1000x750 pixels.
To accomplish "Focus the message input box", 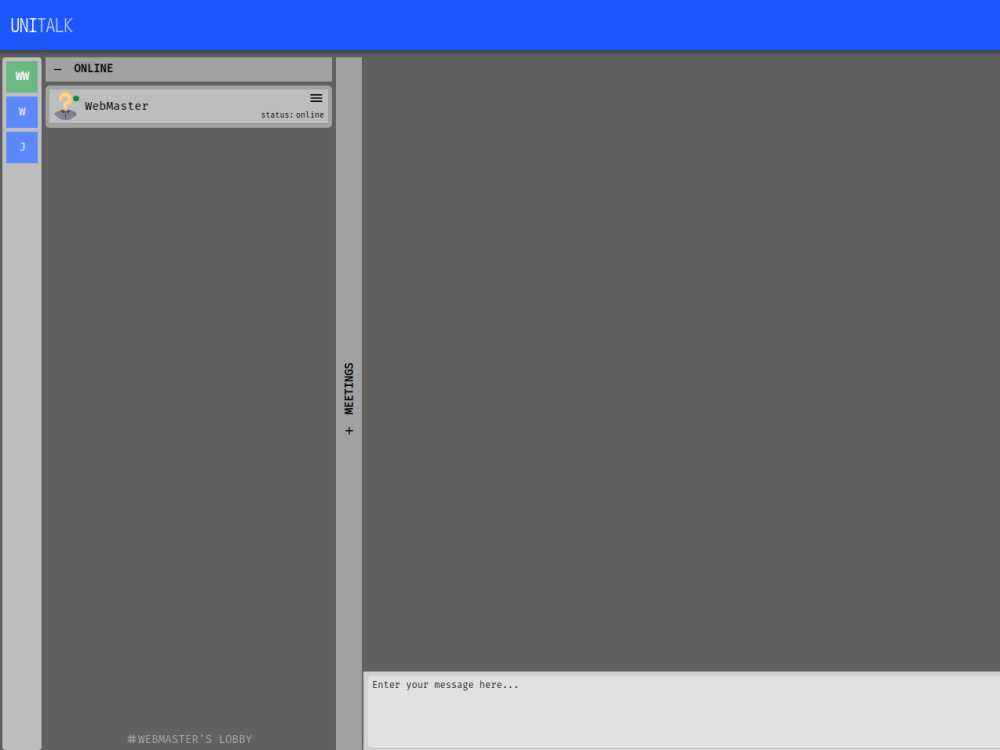I will (x=683, y=710).
